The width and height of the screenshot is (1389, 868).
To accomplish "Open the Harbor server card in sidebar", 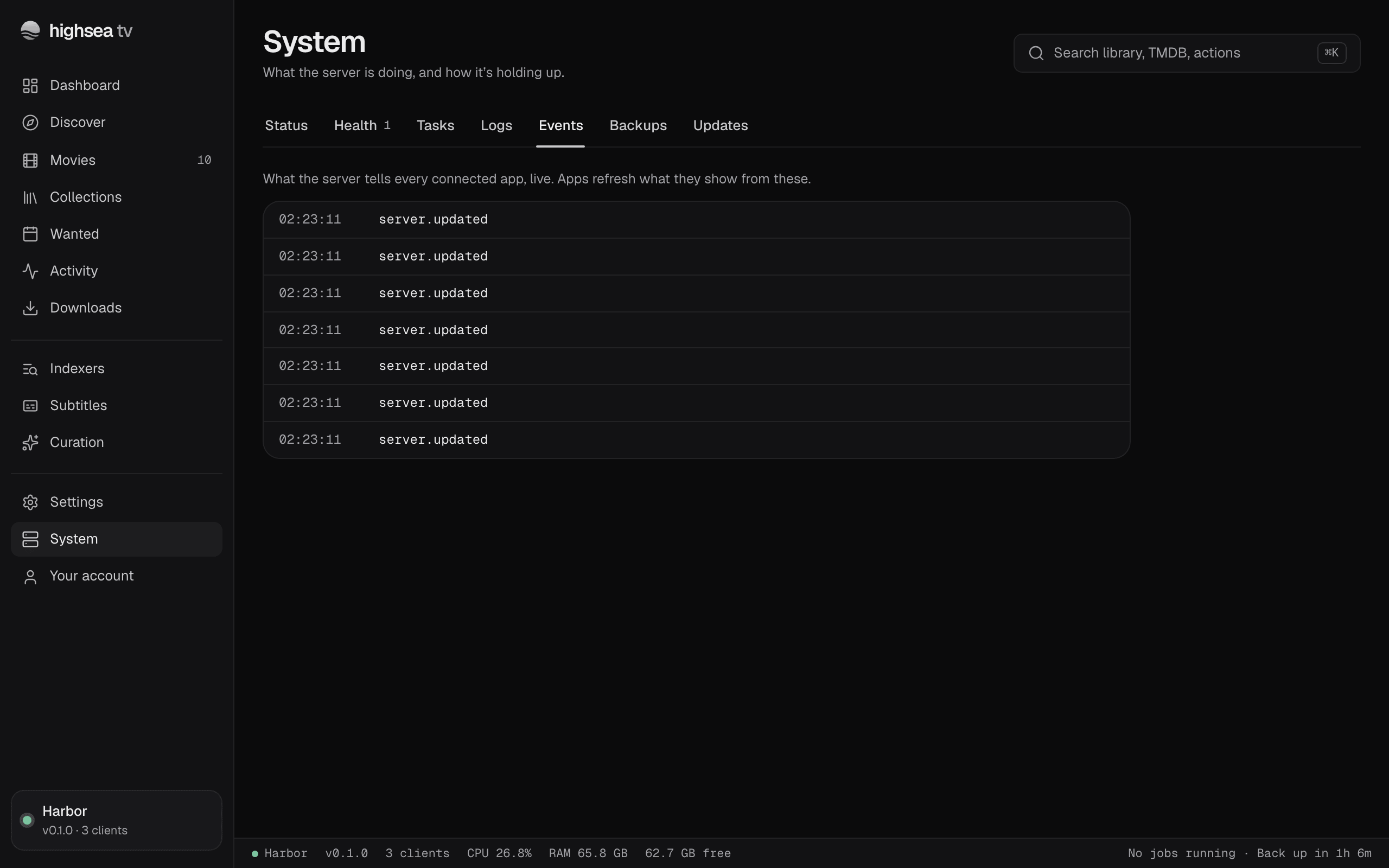I will click(x=117, y=820).
